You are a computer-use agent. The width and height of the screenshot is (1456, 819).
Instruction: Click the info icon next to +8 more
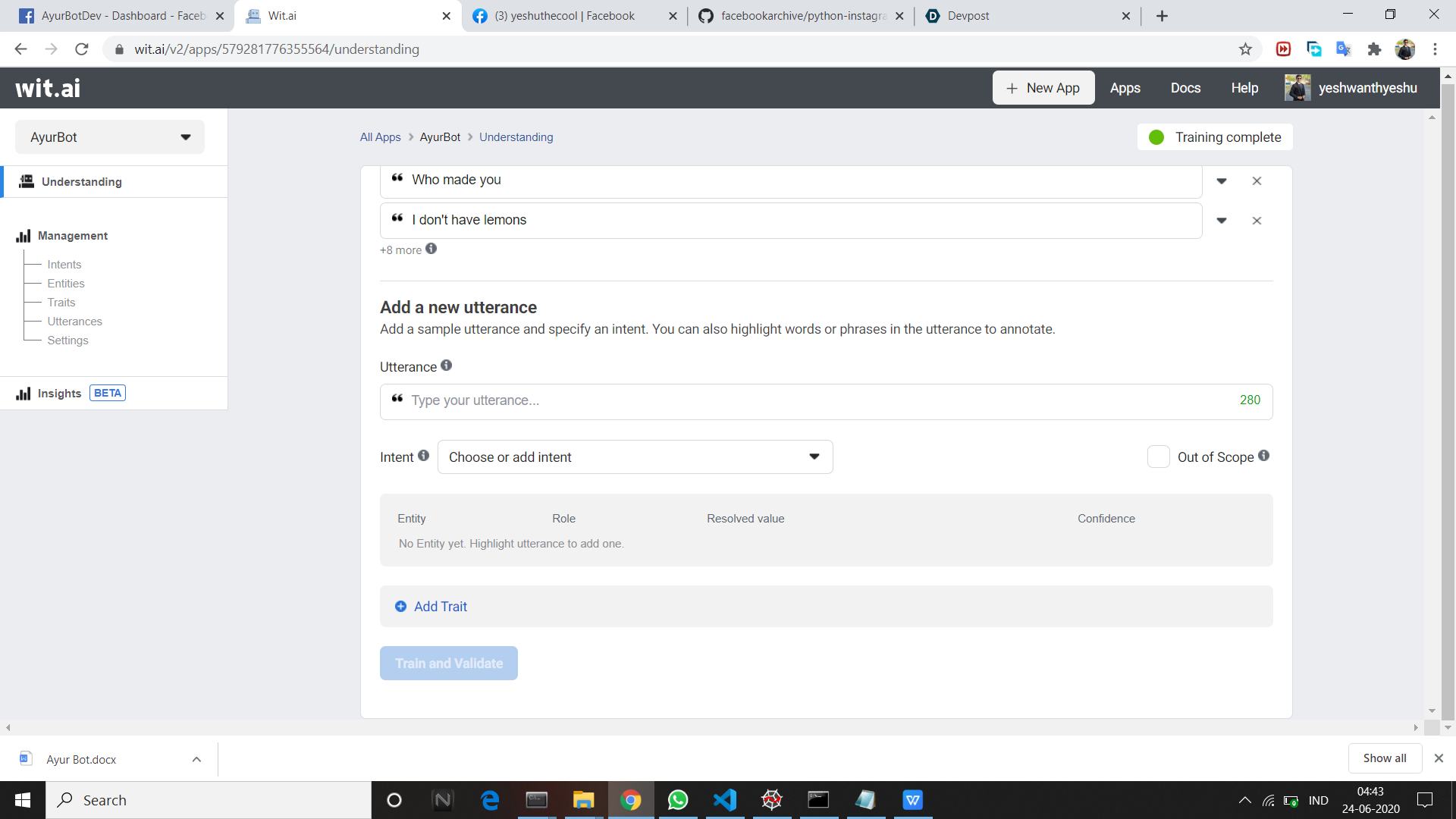pyautogui.click(x=431, y=249)
